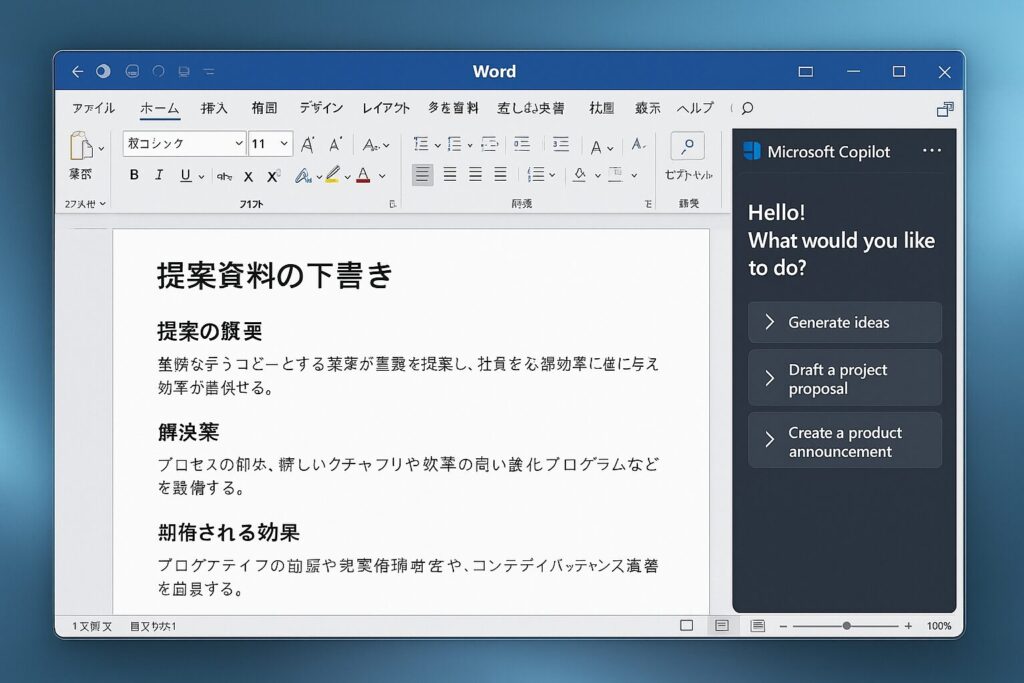Expand the Paste options arrow

tap(101, 149)
